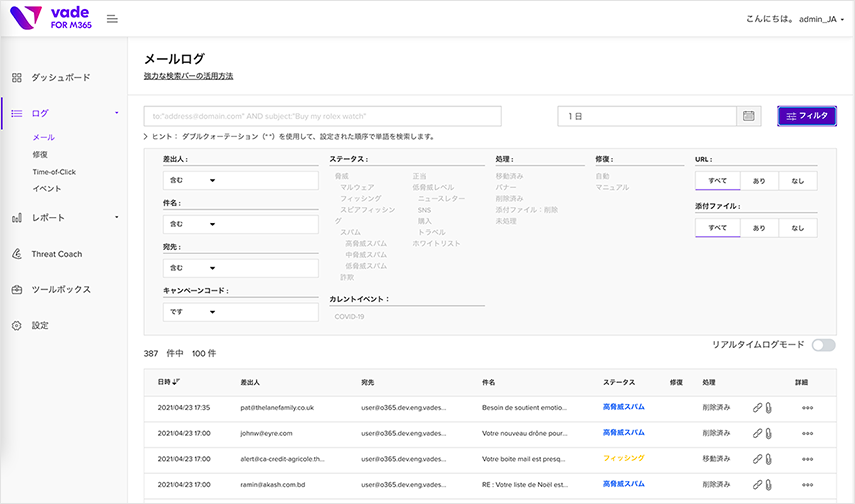Click attachment clip in alert@ca-credit-agricole row

[768, 459]
